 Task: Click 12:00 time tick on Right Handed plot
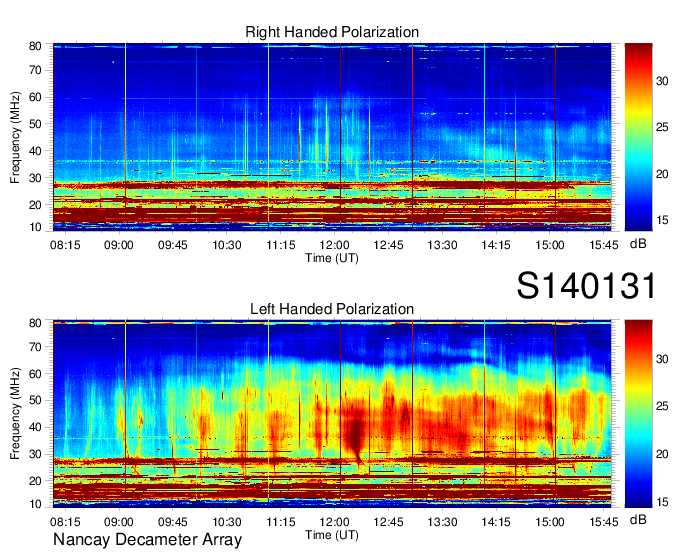coord(334,245)
